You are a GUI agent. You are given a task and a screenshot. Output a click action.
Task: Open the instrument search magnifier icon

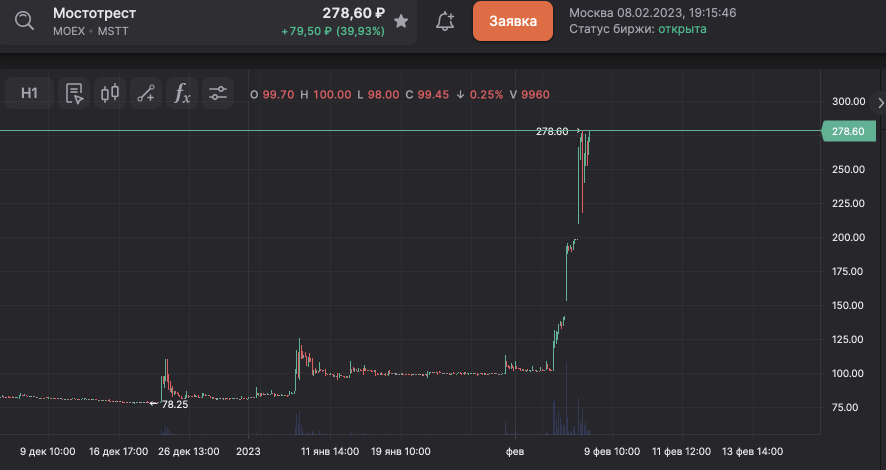(24, 21)
